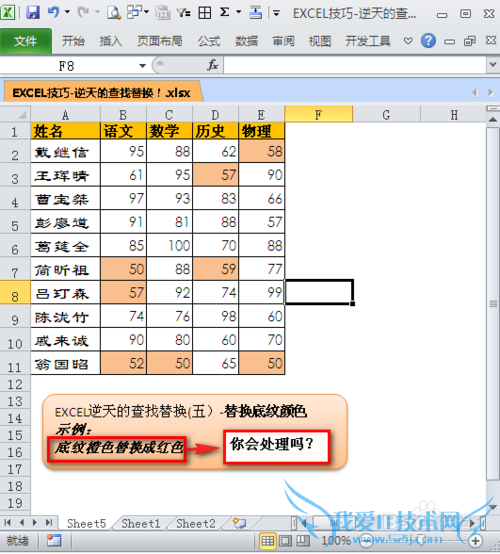Click the borders grid icon in toolbar
This screenshot has height=554, width=500.
(205, 13)
